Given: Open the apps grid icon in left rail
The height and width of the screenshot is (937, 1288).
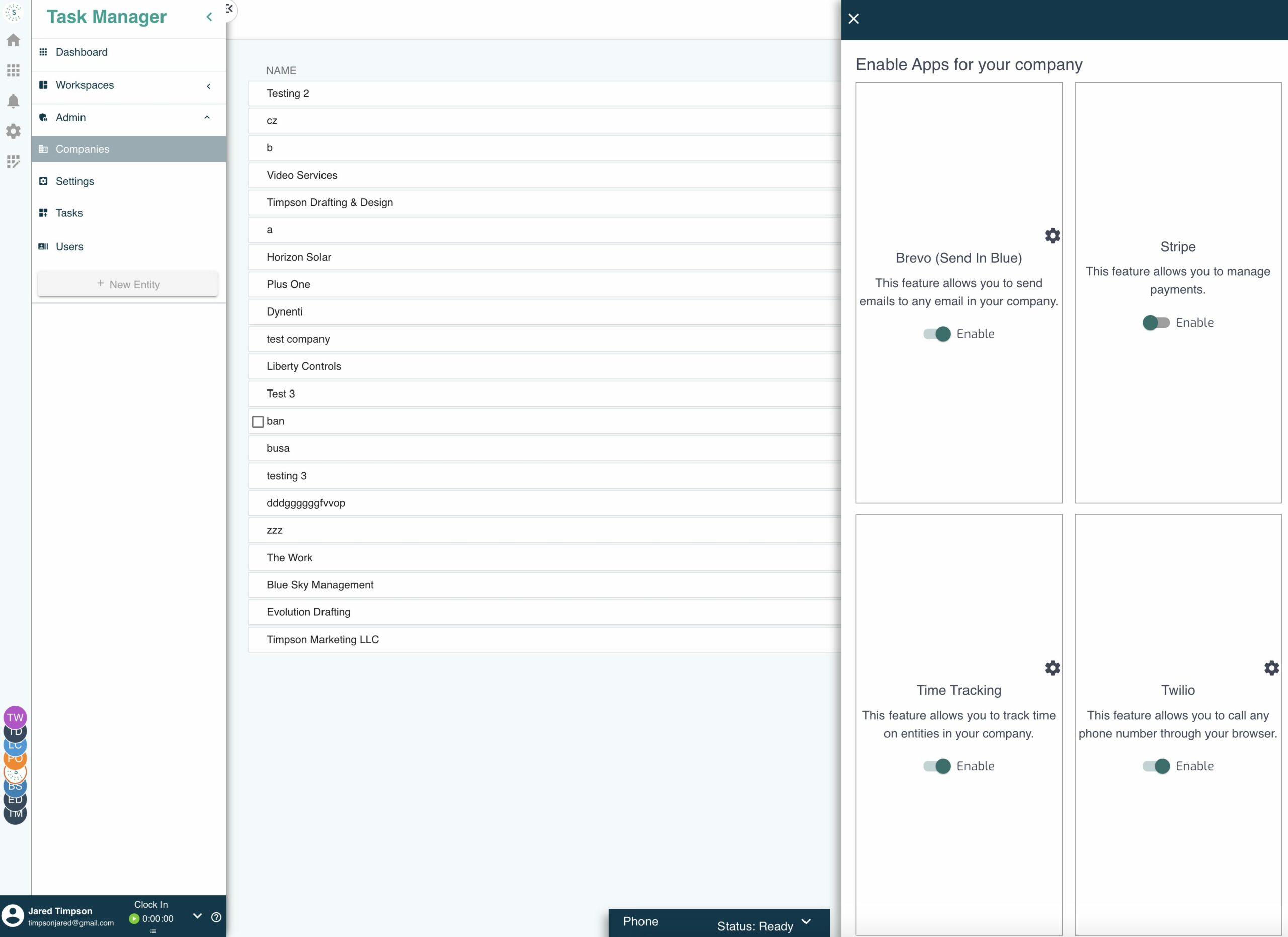Looking at the screenshot, I should click(13, 70).
